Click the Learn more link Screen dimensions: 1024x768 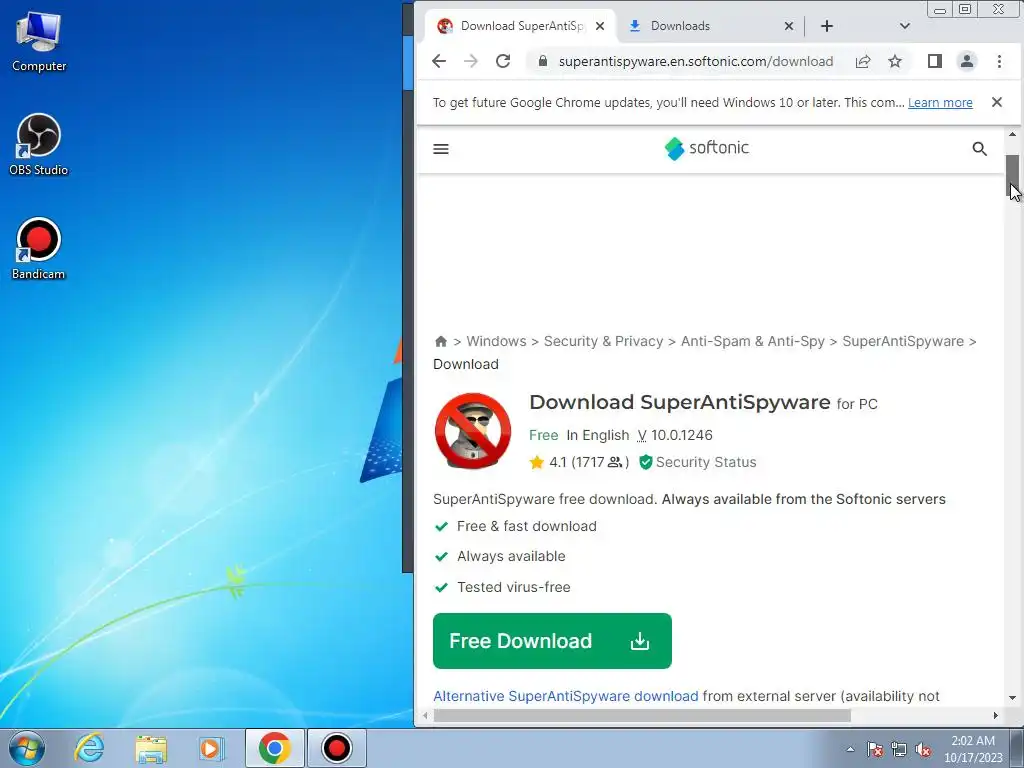(x=940, y=103)
